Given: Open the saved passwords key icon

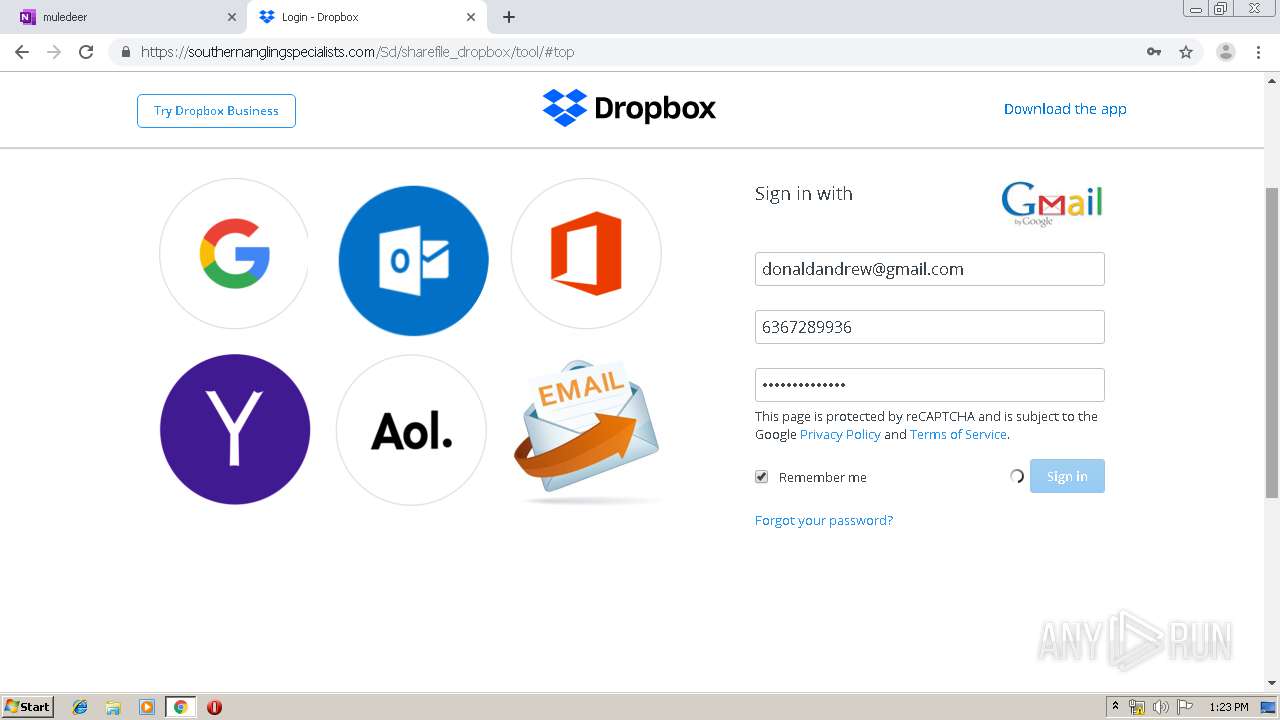Looking at the screenshot, I should (x=1154, y=52).
